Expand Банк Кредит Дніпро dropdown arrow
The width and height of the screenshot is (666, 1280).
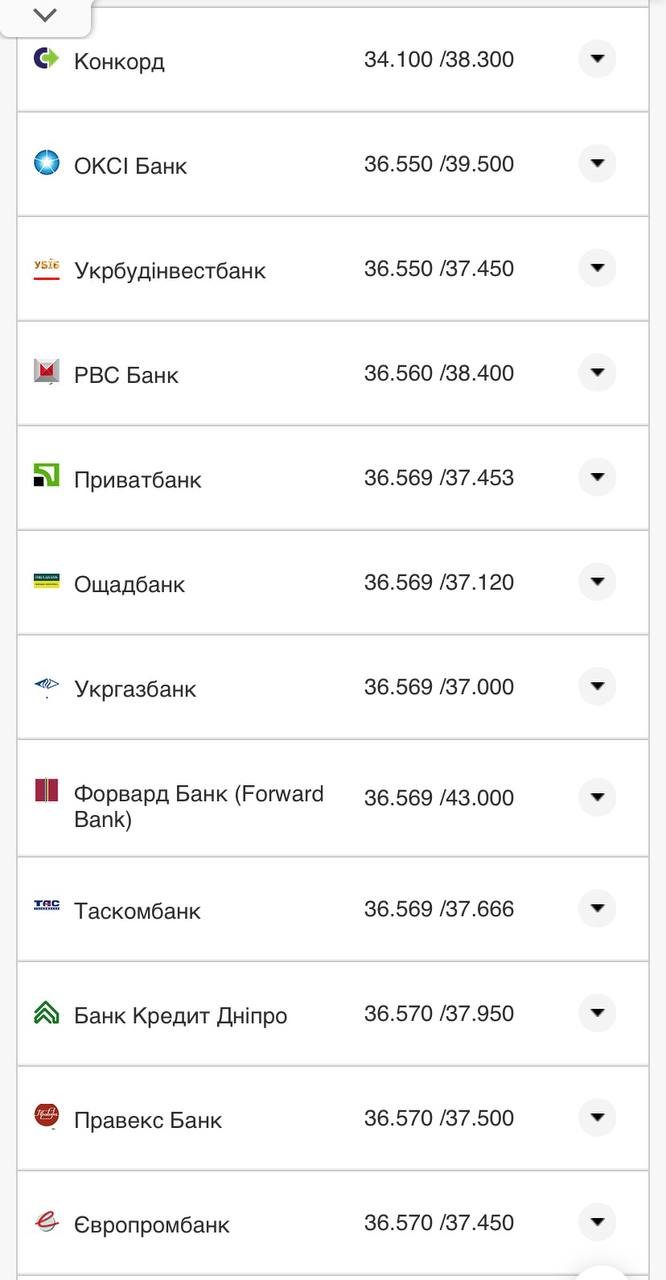coord(597,1013)
